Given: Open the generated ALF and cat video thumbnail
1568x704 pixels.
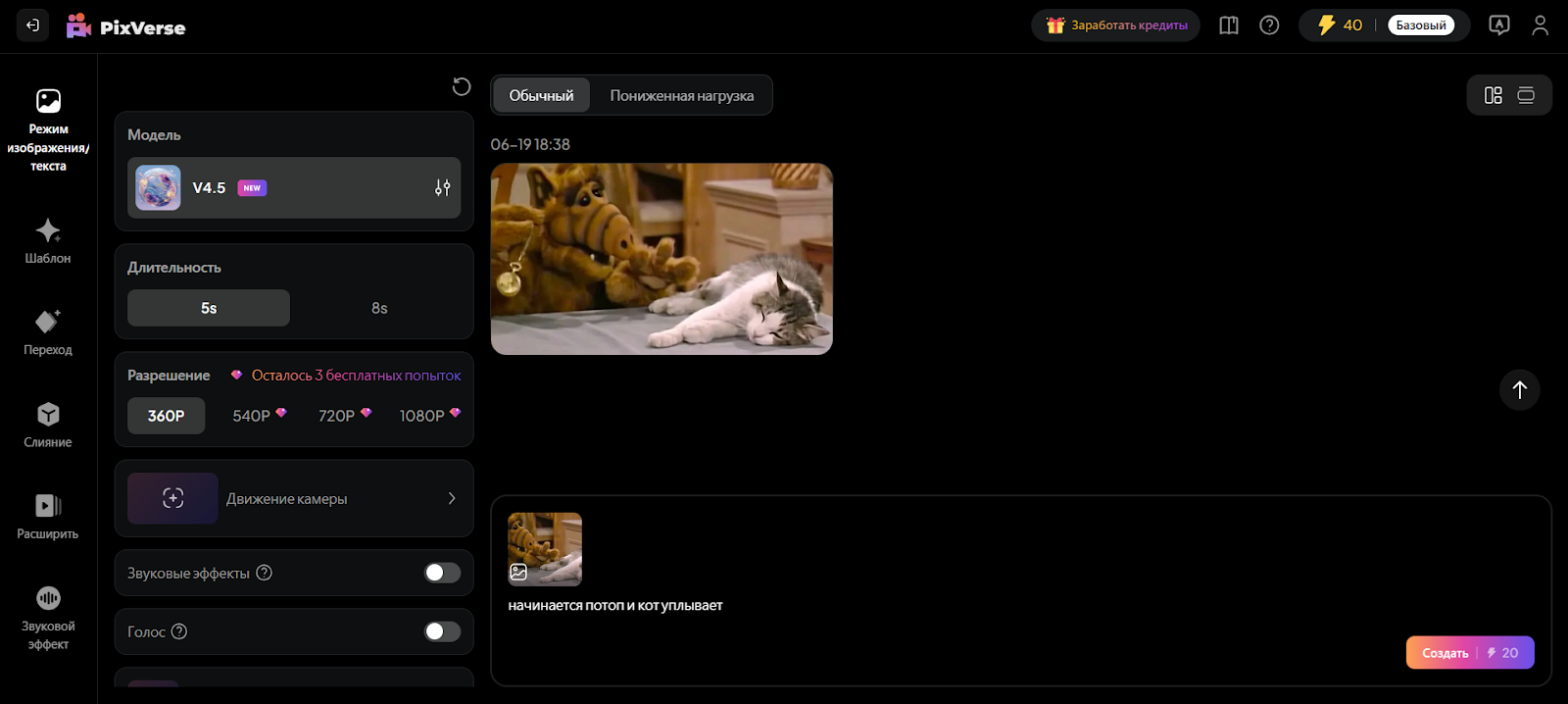Looking at the screenshot, I should click(661, 259).
